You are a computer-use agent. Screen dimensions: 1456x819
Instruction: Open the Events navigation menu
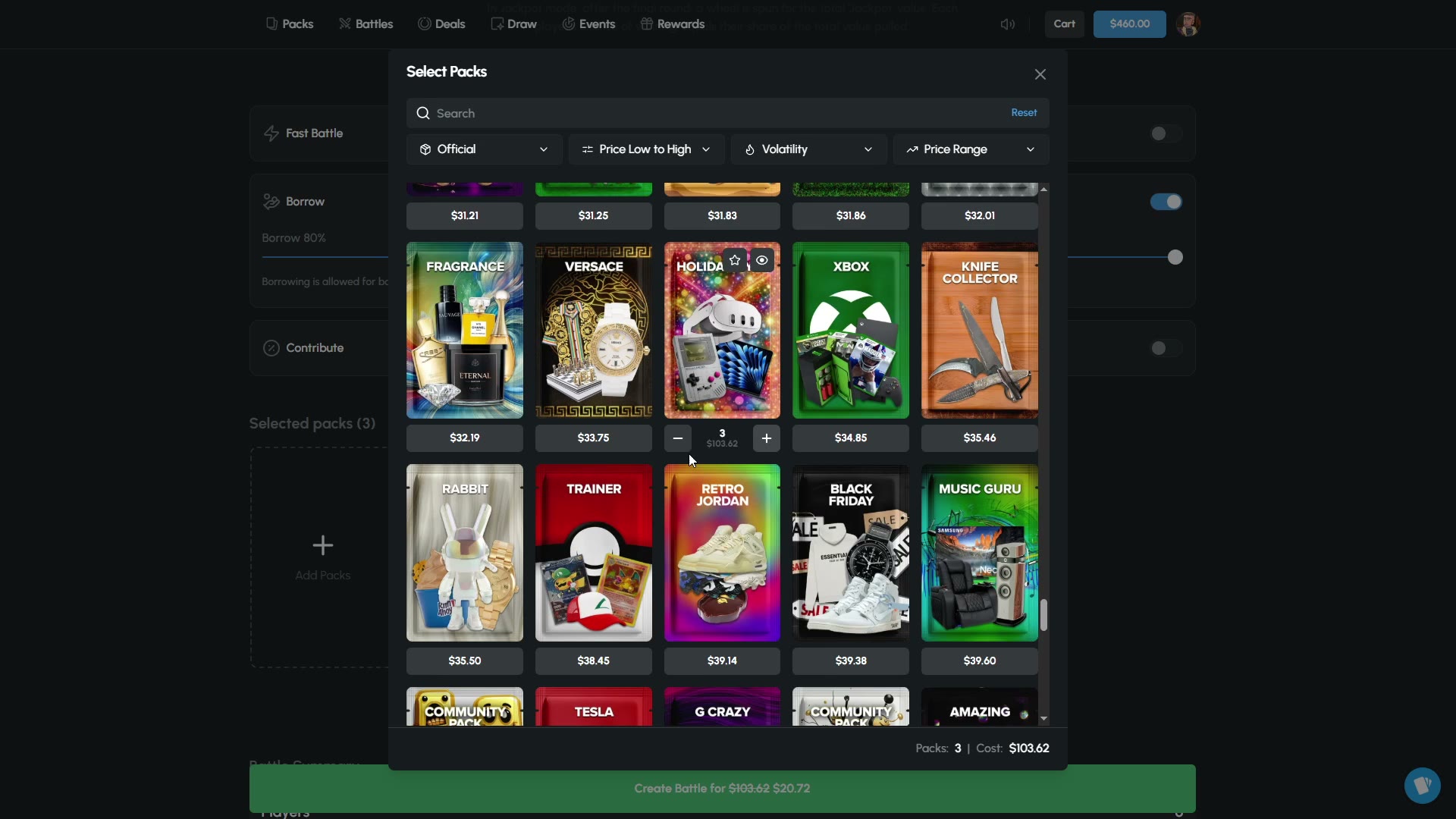588,24
